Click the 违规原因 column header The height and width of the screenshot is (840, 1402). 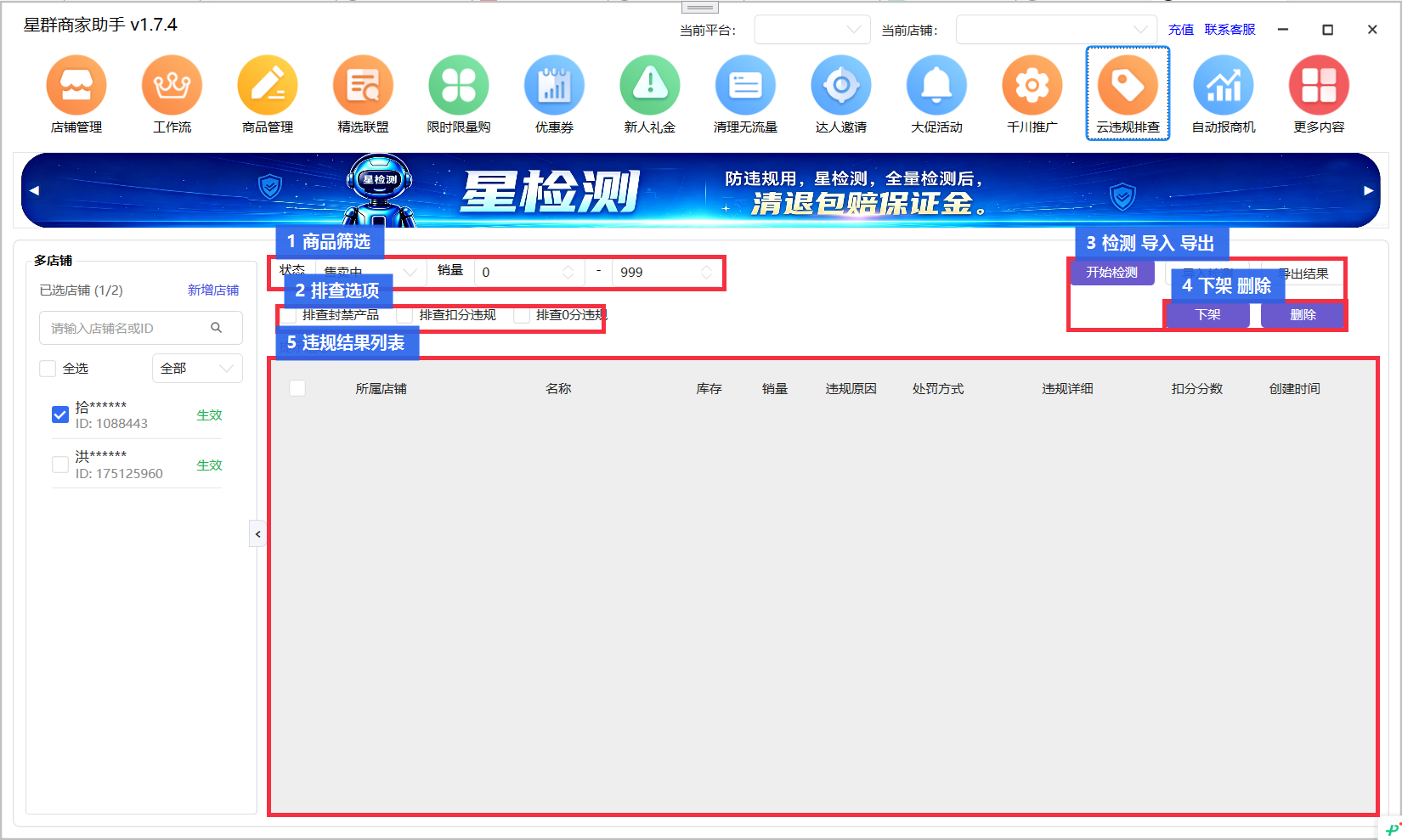[851, 388]
